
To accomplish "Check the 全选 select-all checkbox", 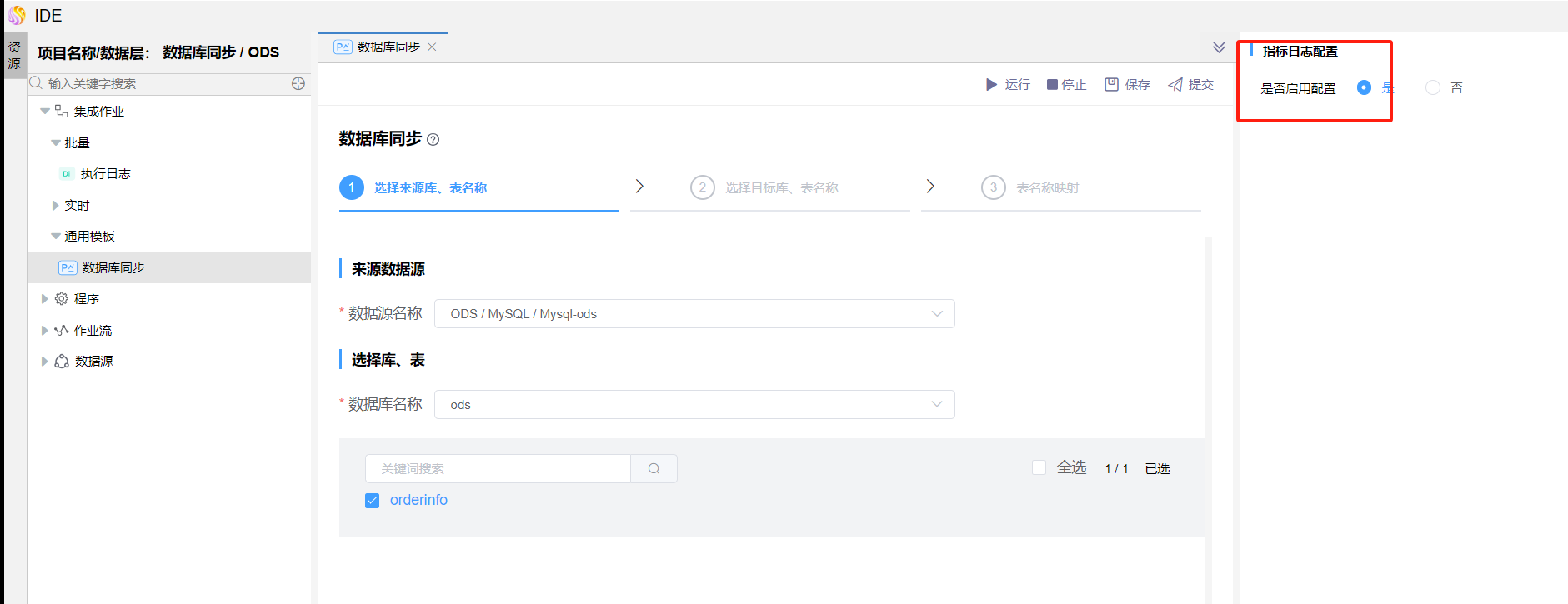I will pyautogui.click(x=1039, y=468).
